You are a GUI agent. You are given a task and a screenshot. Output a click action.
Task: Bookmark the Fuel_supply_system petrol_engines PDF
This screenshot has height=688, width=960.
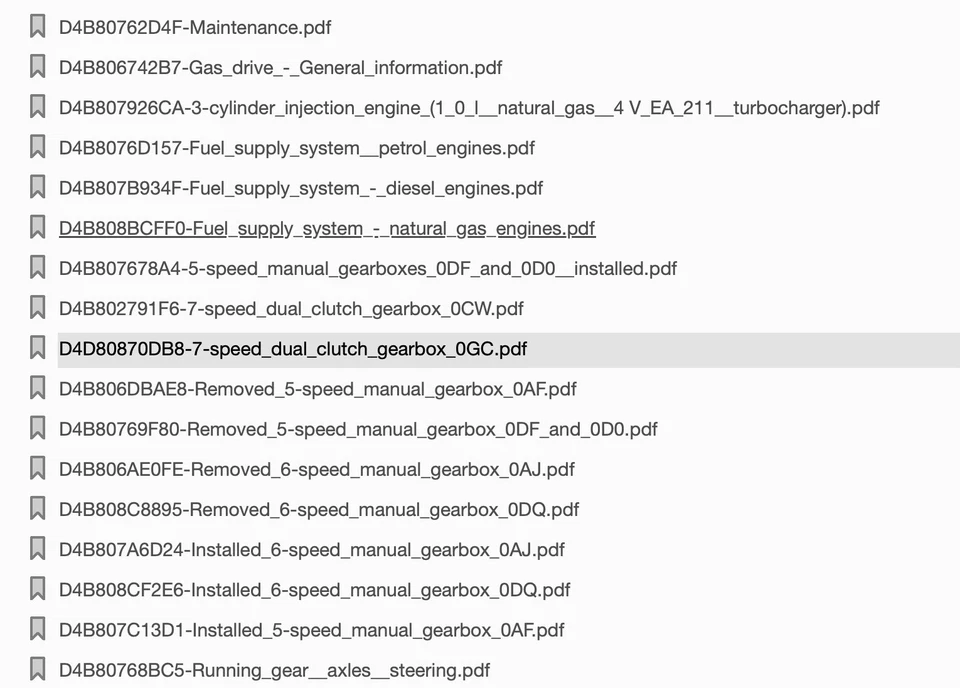point(38,148)
